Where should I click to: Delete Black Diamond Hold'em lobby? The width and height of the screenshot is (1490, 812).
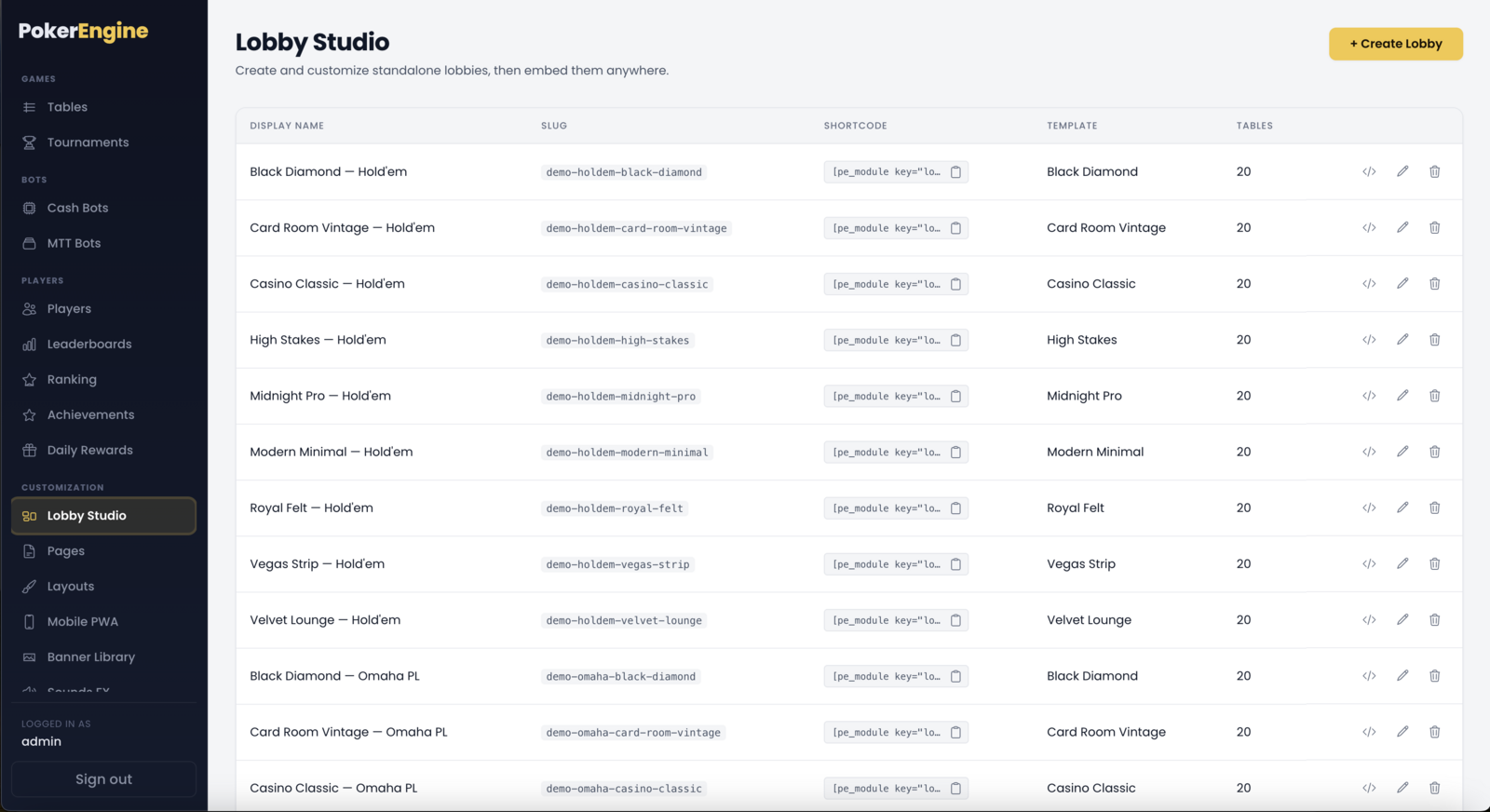(1435, 171)
